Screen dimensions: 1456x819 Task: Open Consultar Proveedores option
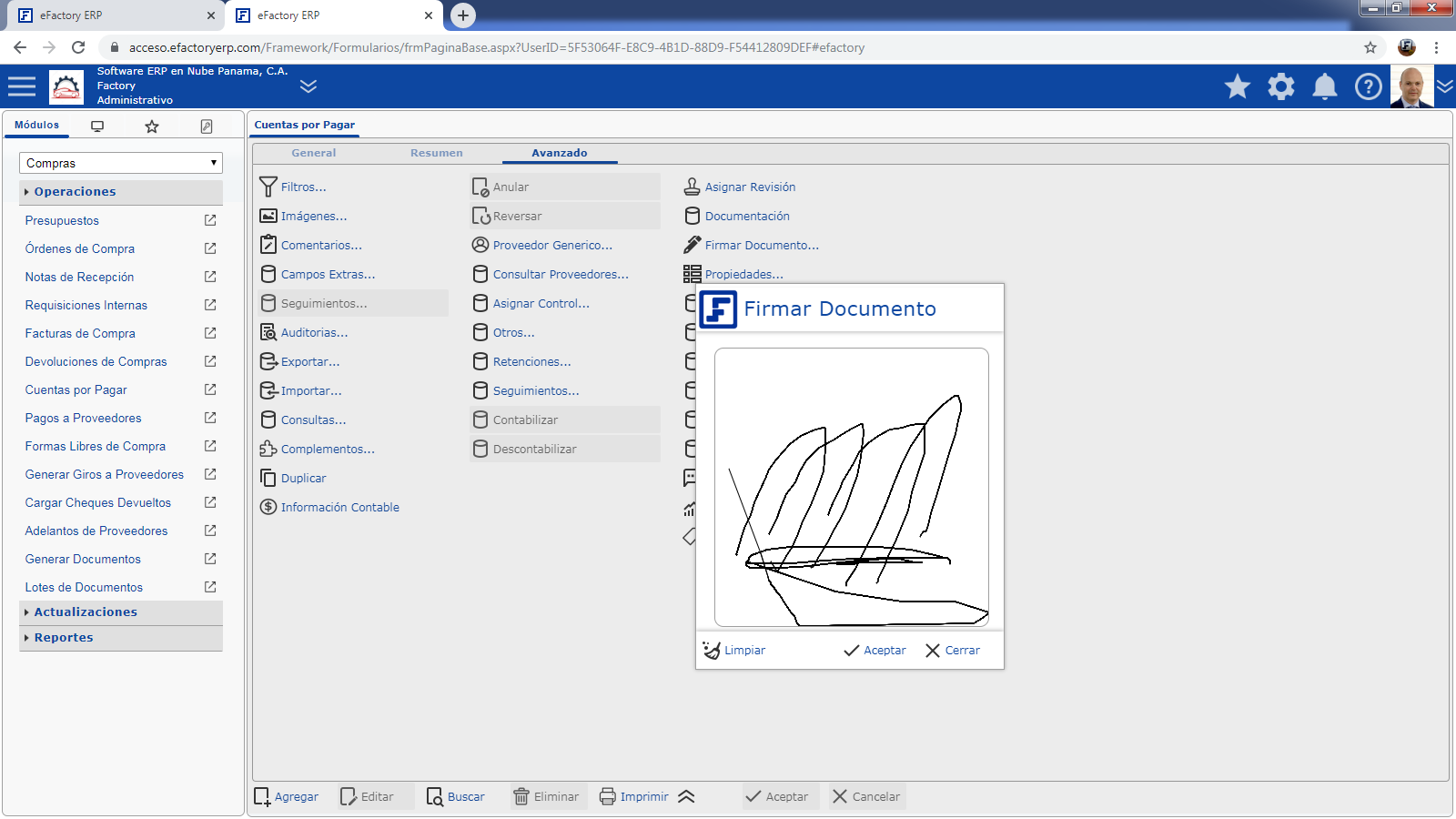[551, 274]
